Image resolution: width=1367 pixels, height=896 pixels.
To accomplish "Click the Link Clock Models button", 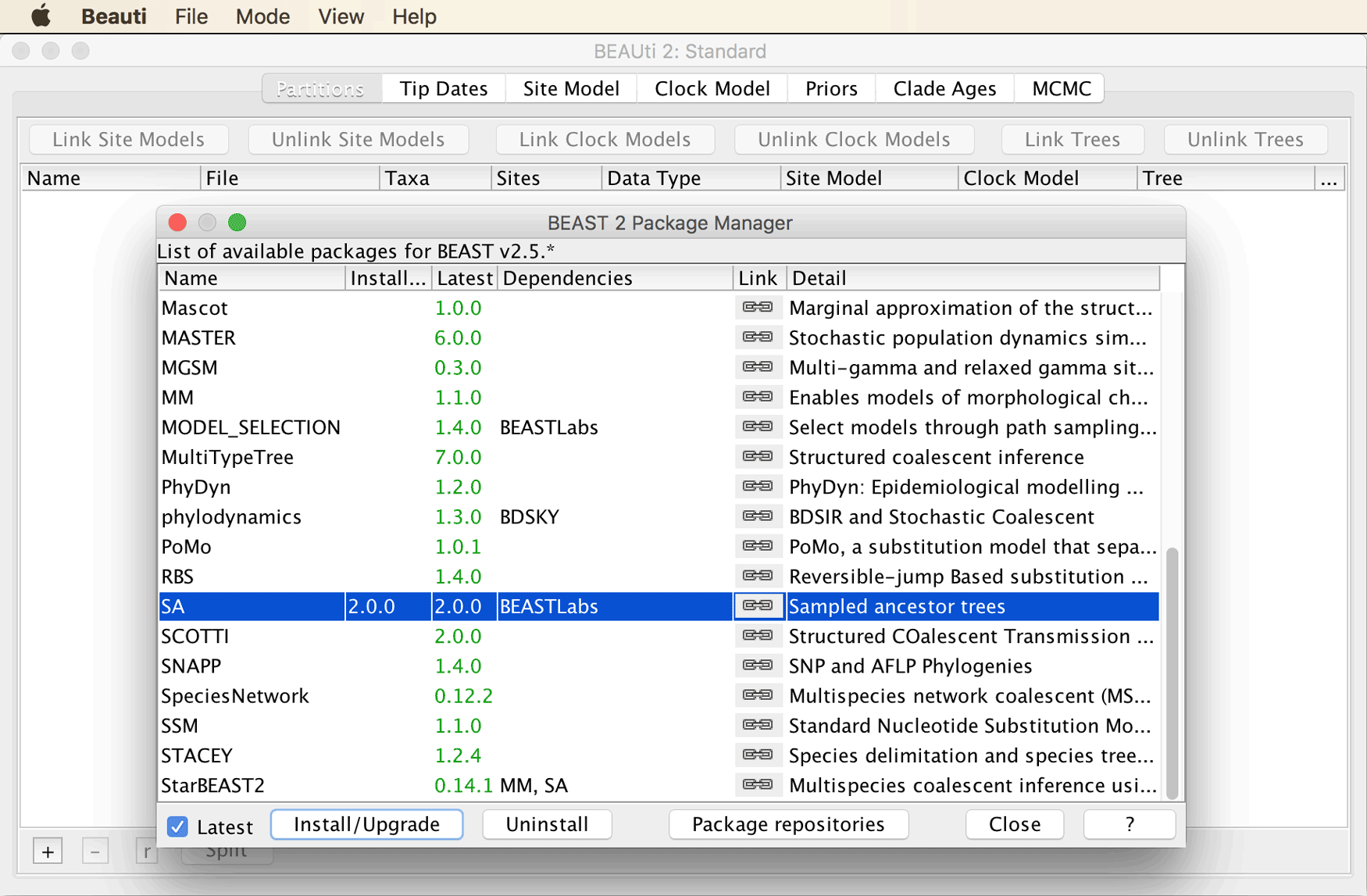I will point(605,139).
